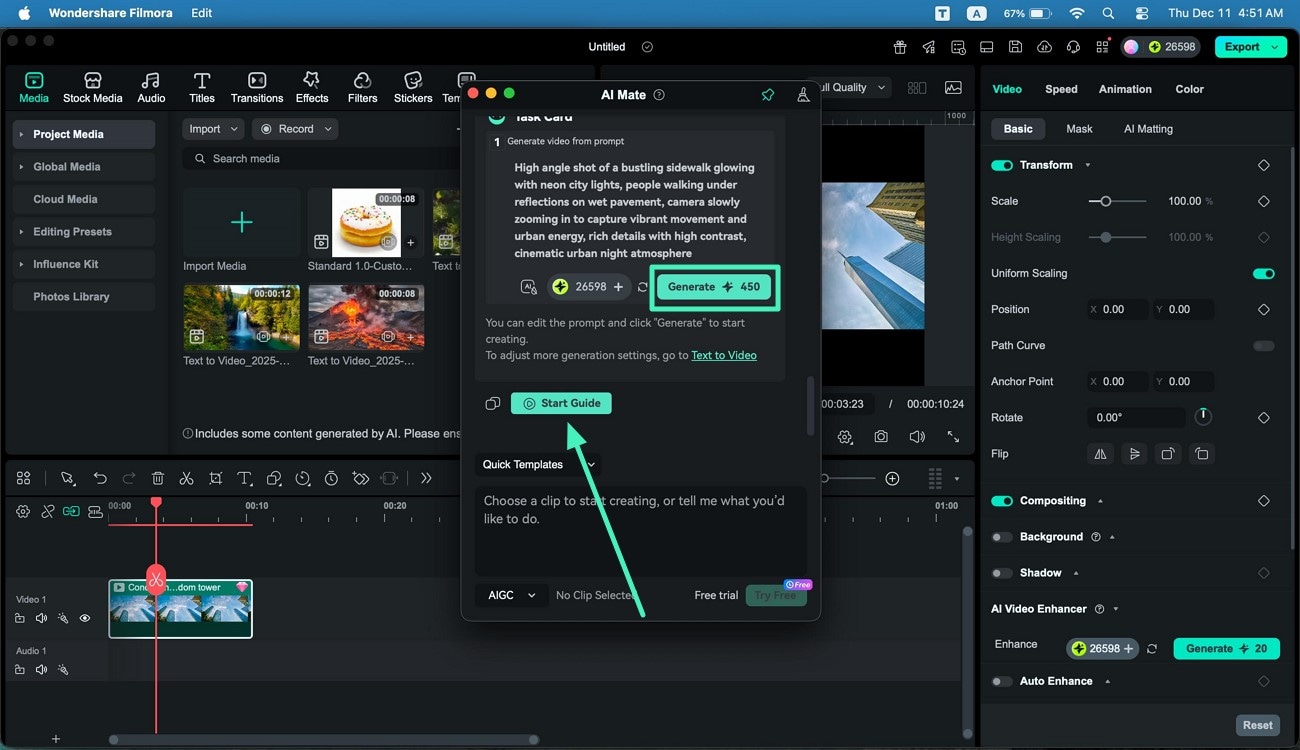This screenshot has height=750, width=1300.
Task: Disable Uniform Scaling in the Video panel
Action: pos(1263,273)
